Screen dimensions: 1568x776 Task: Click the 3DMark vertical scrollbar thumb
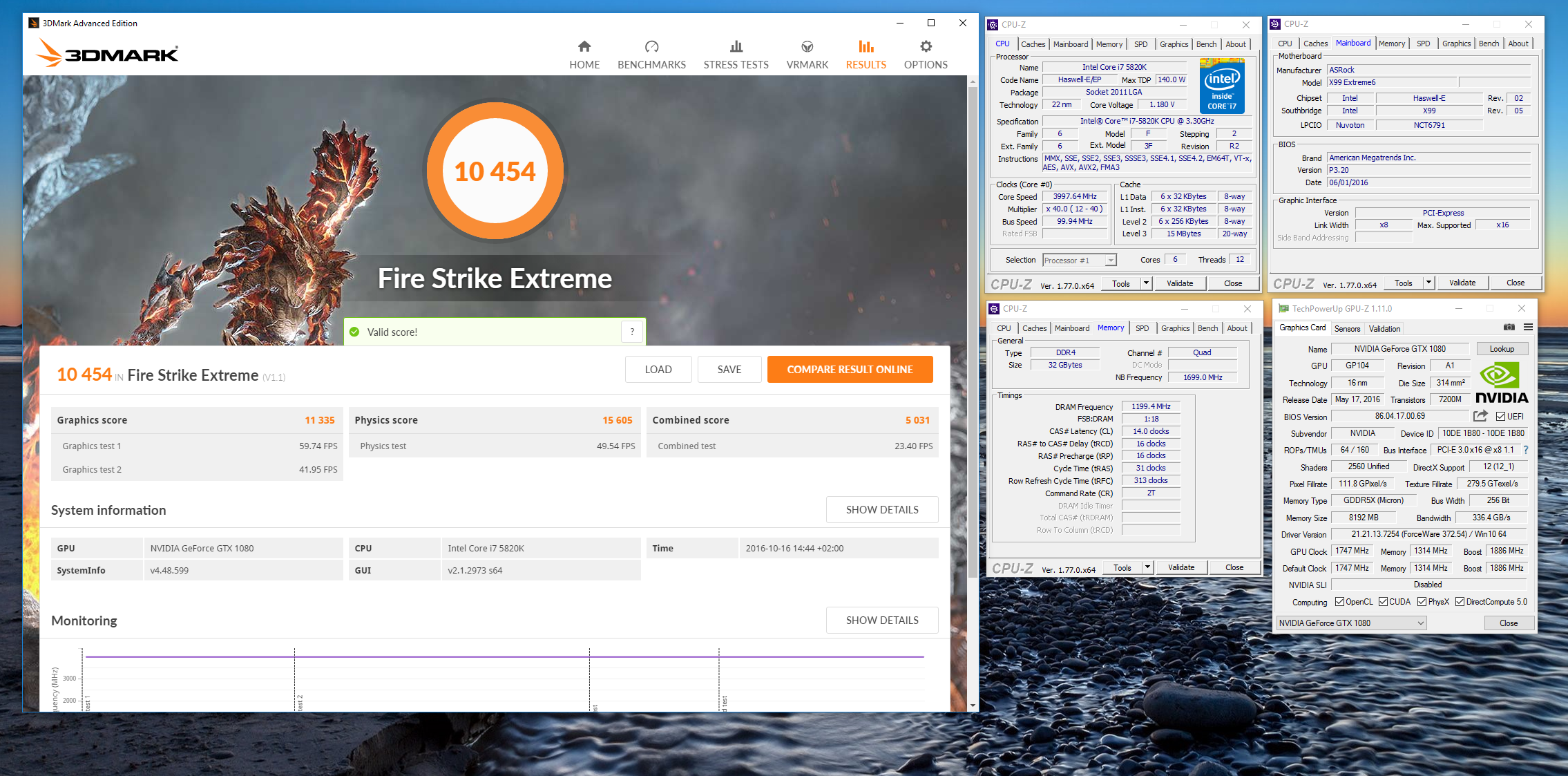(973, 332)
